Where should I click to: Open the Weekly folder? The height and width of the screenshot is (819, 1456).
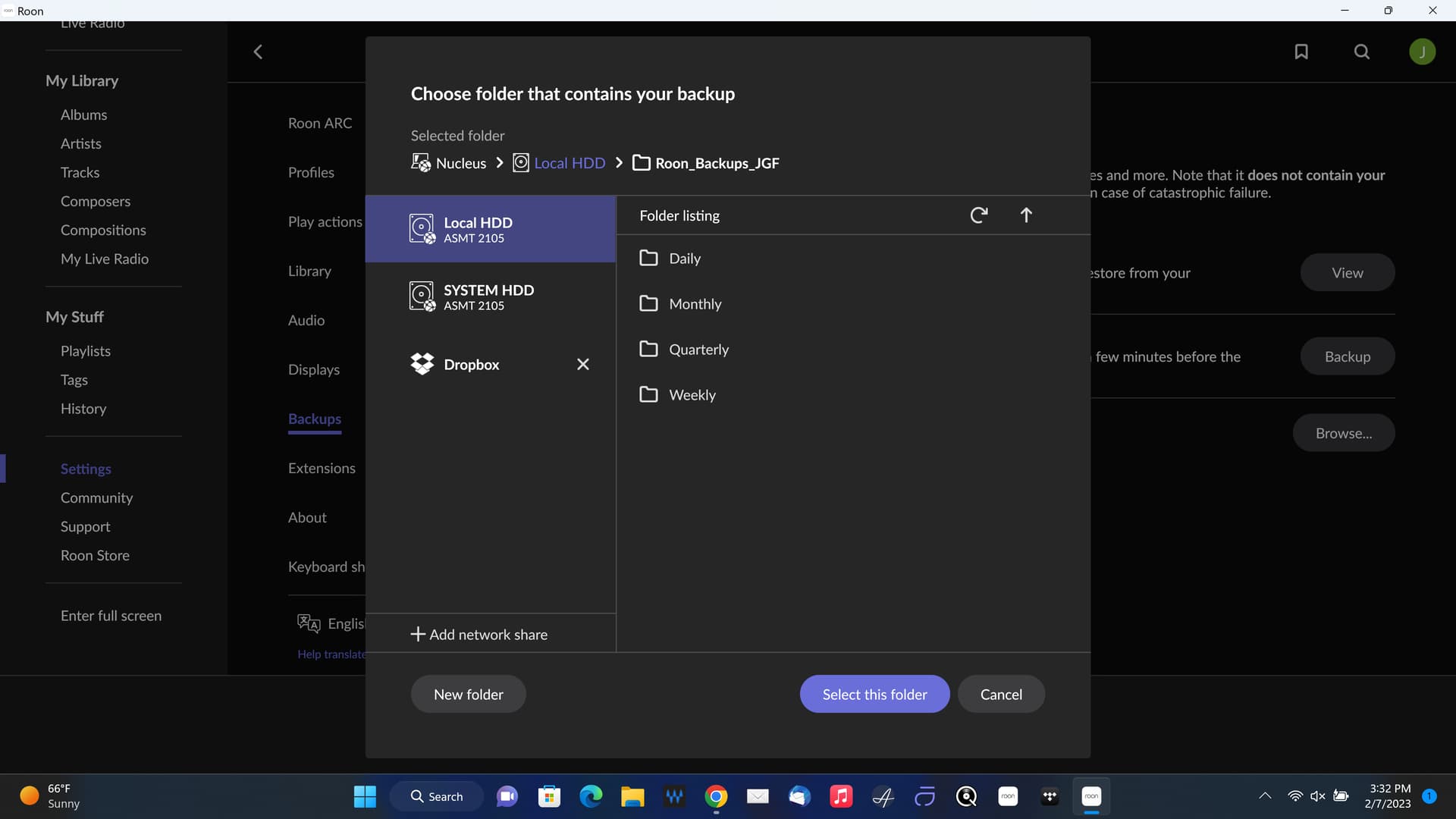[x=853, y=395]
